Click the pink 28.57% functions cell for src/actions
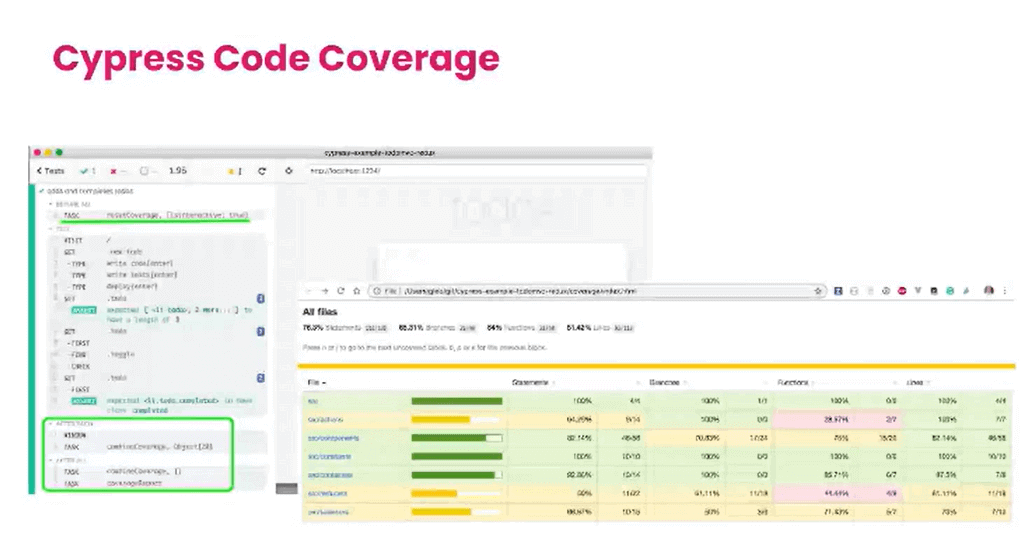 (815, 419)
